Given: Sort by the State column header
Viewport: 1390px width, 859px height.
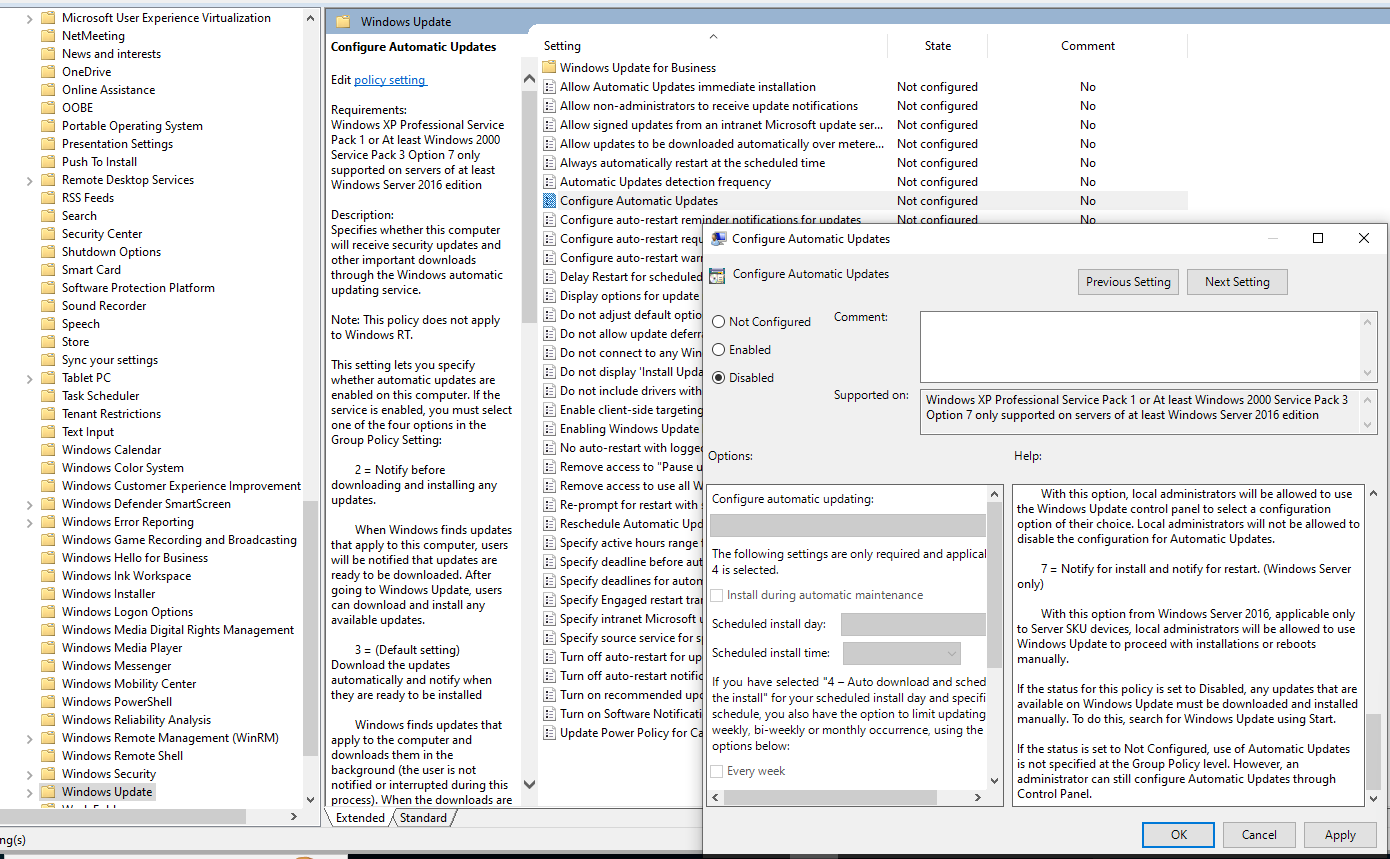Looking at the screenshot, I should [938, 46].
